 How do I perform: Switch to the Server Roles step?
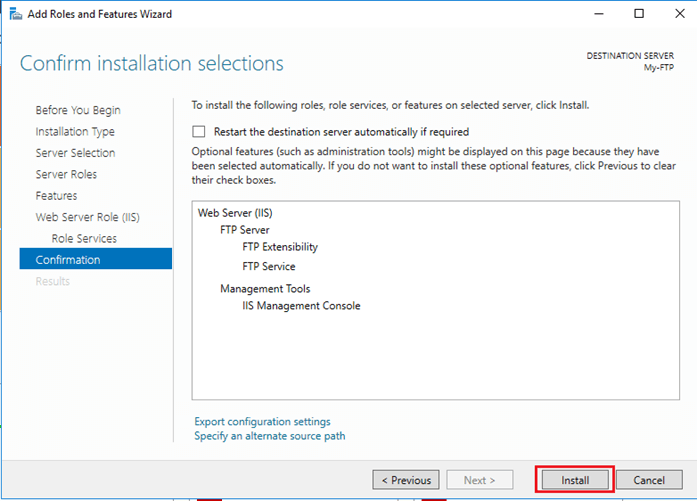click(66, 174)
